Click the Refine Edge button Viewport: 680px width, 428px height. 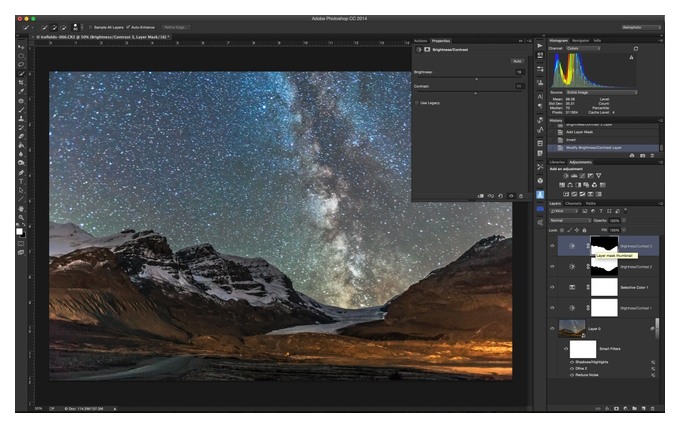click(175, 27)
